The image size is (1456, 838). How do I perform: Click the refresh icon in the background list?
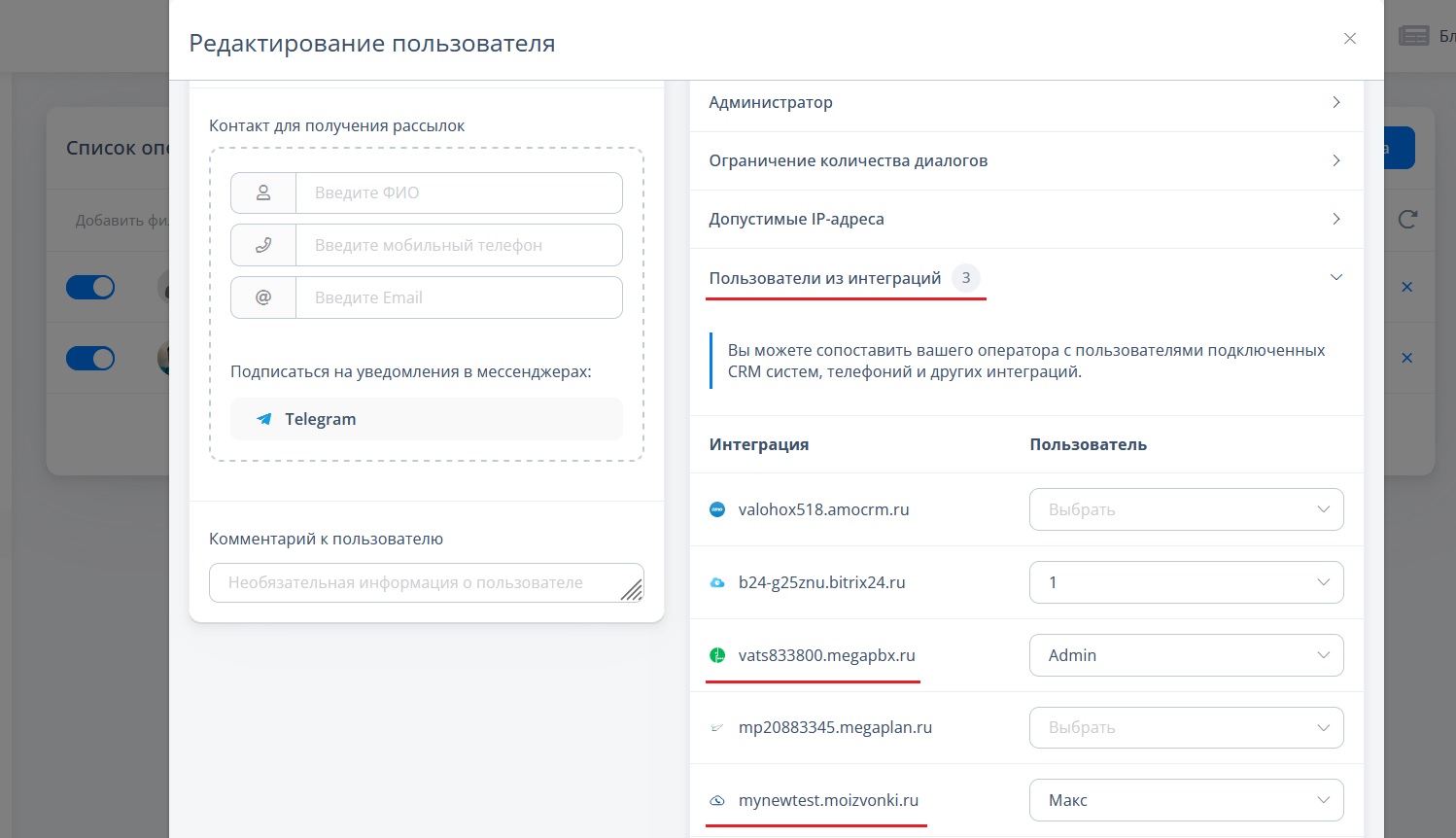tap(1406, 220)
